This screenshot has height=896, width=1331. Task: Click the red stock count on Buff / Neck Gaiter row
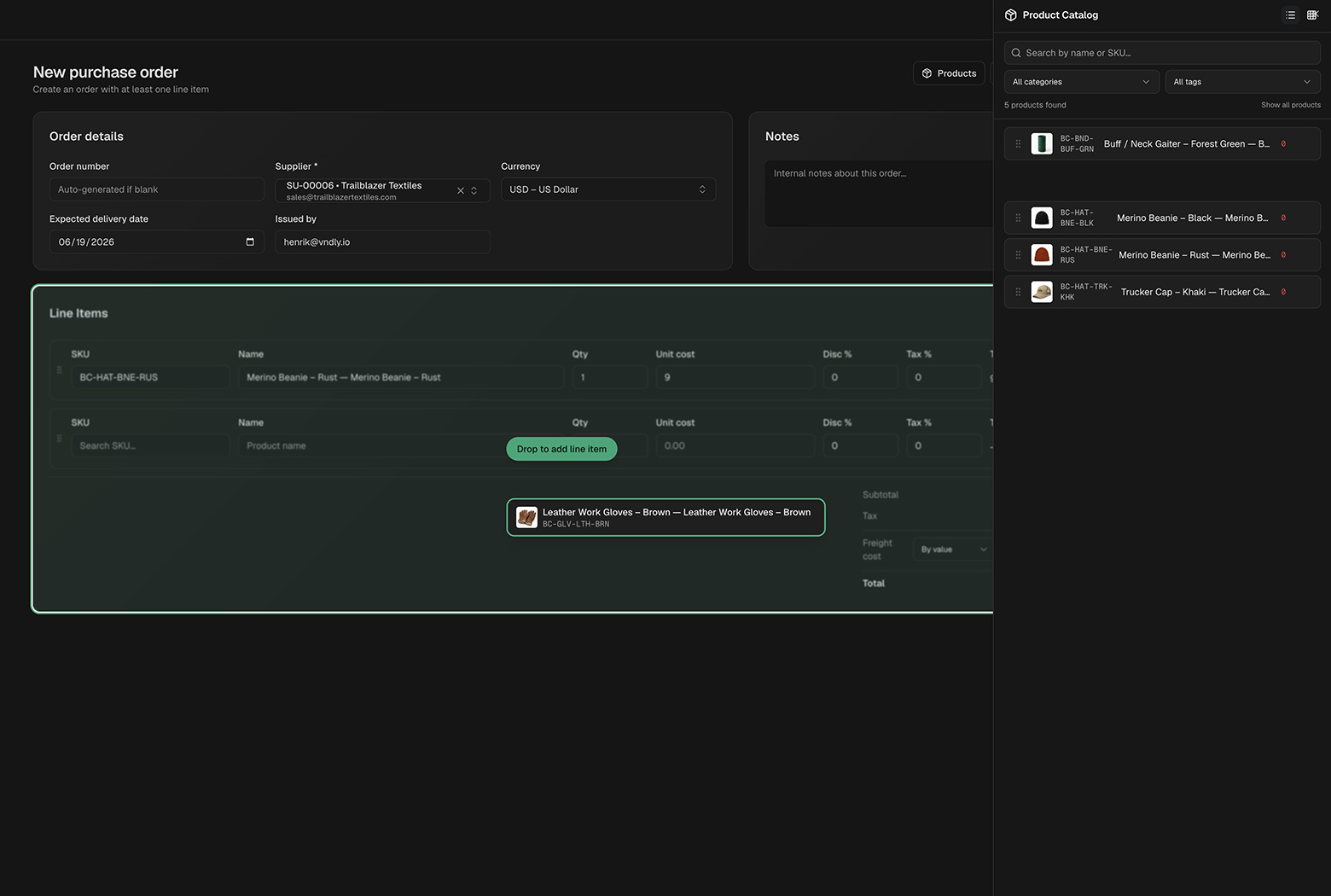(x=1283, y=144)
